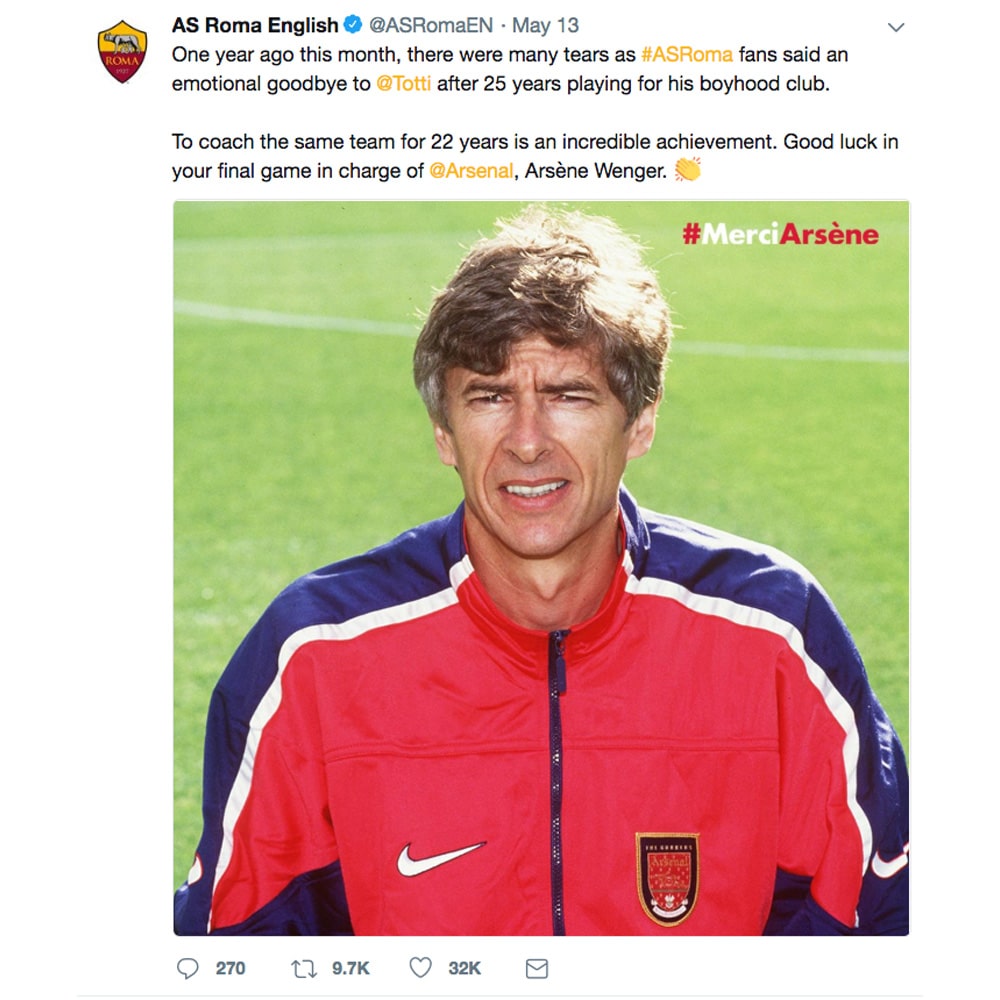The image size is (1000, 1000).
Task: Click the AS Roma English account name
Action: 255,25
